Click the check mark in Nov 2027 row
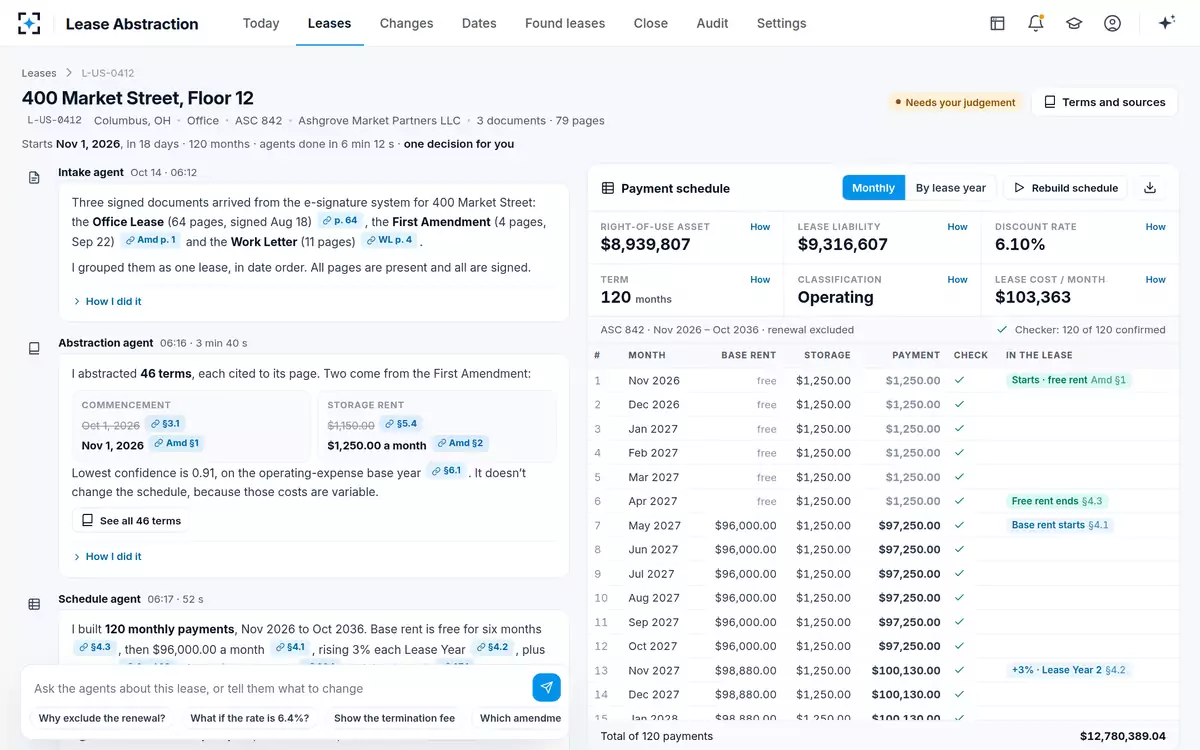Image resolution: width=1200 pixels, height=750 pixels. tap(960, 670)
